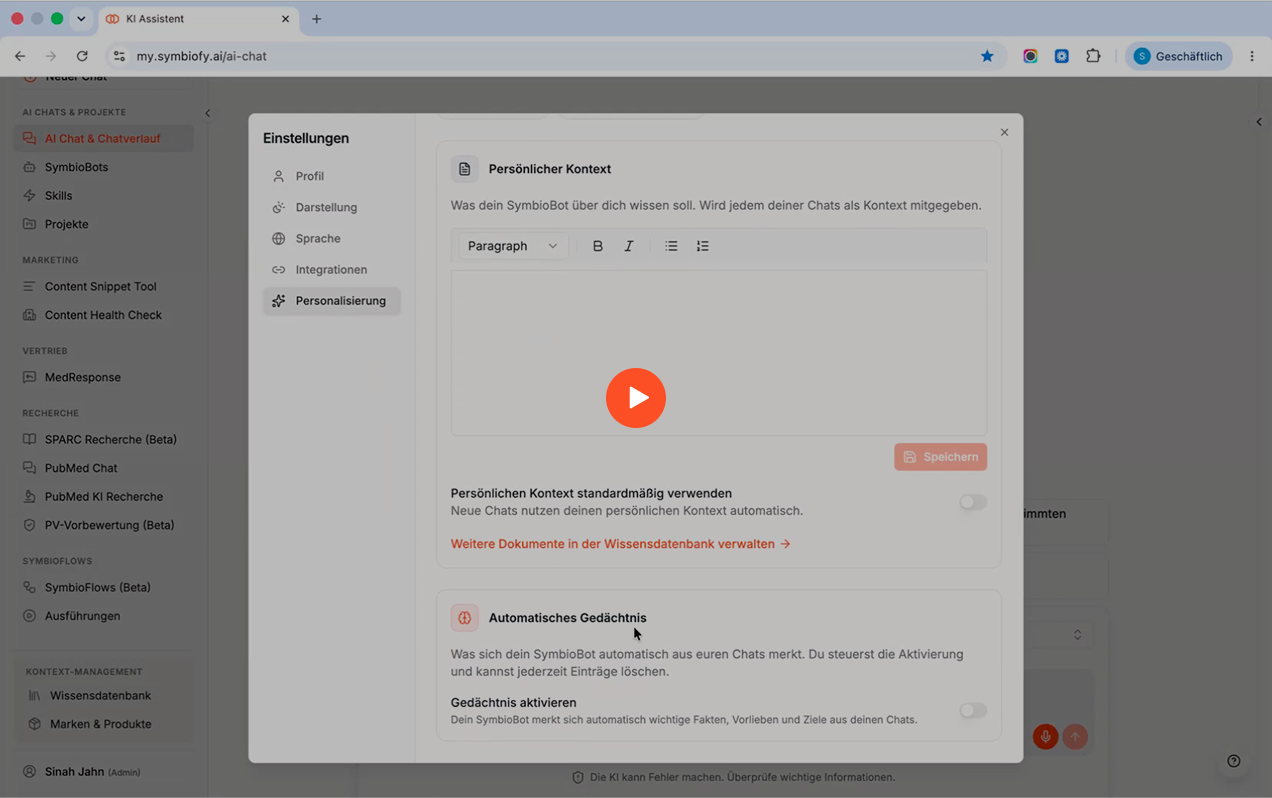1272x798 pixels.
Task: Open Projekte in the sidebar
Action: tap(104, 224)
